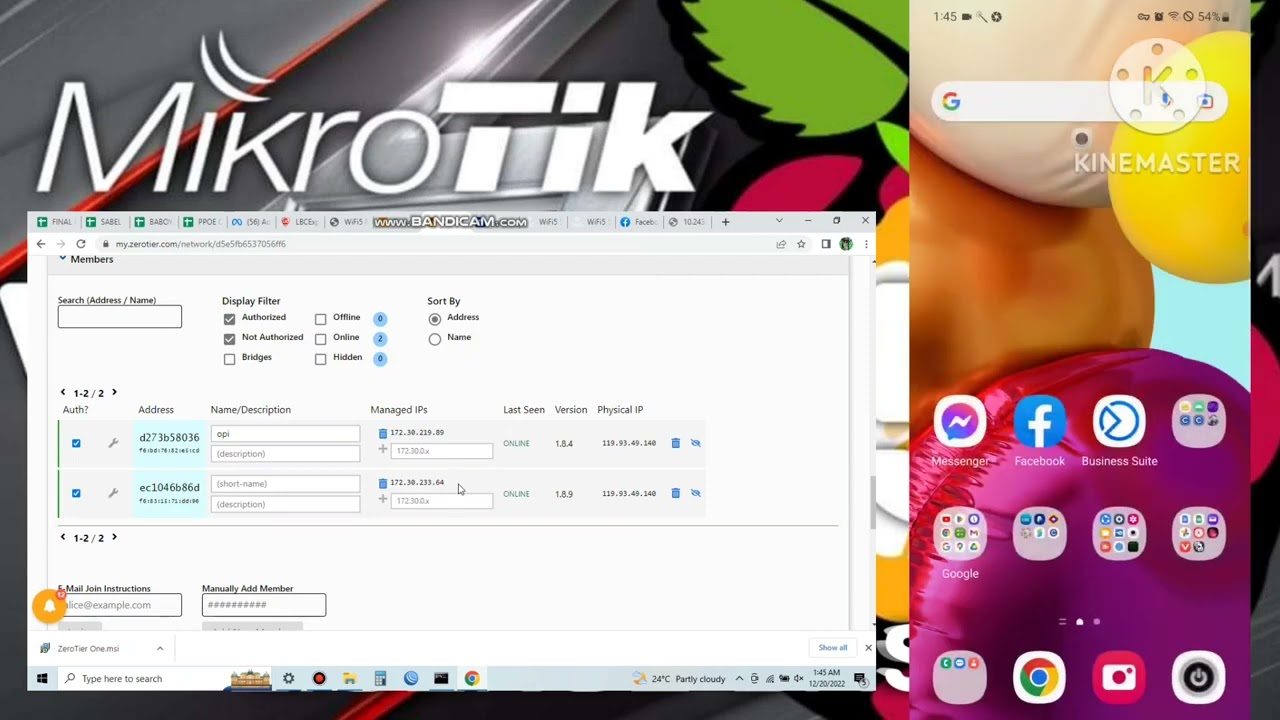Toggle the Authorized display filter checkbox
The height and width of the screenshot is (720, 1280).
tap(229, 319)
